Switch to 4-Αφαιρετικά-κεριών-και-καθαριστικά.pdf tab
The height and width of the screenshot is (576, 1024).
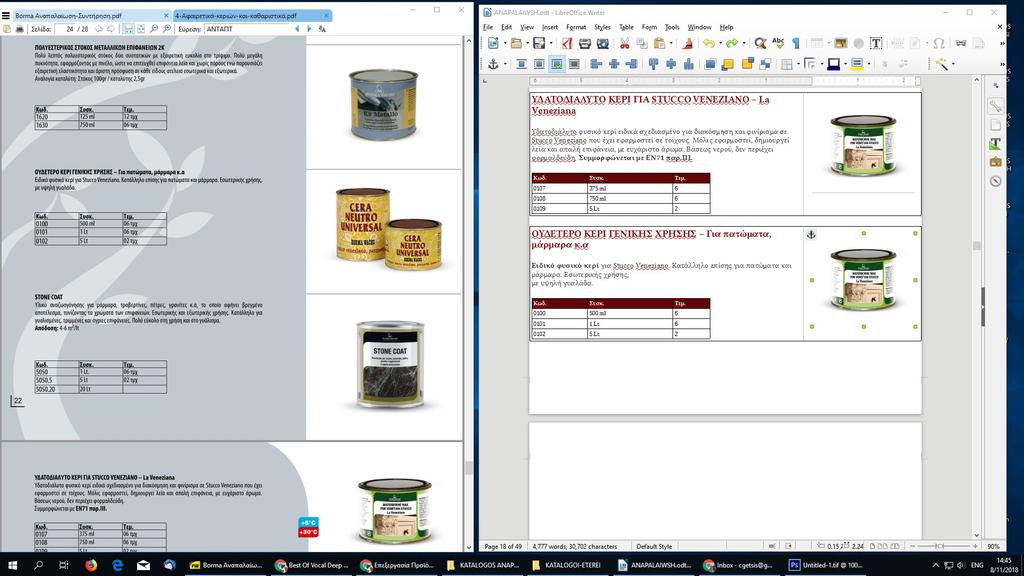click(x=252, y=15)
